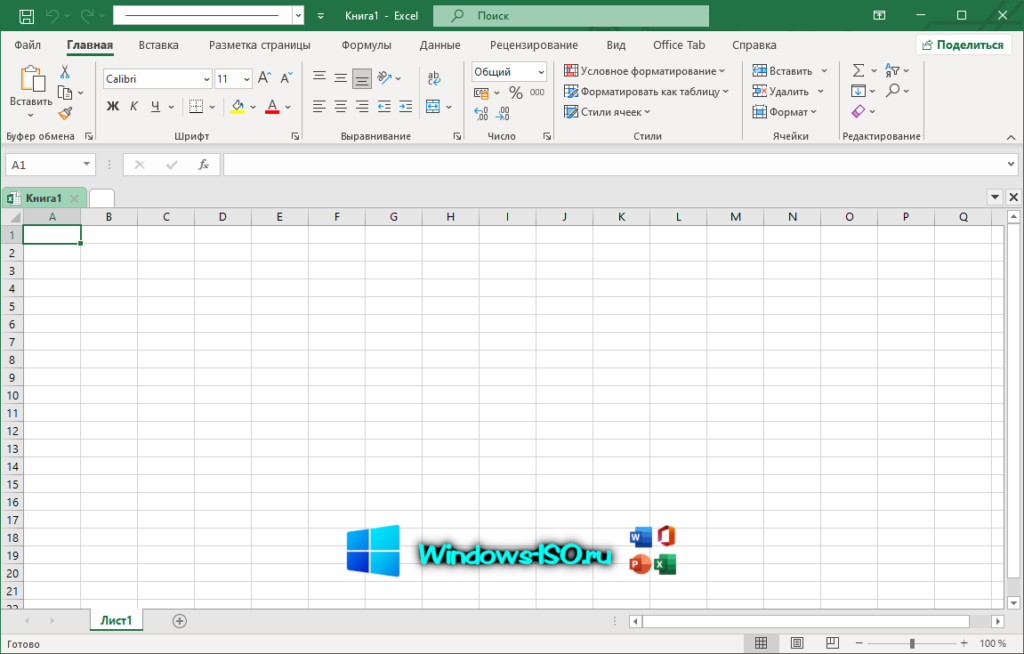Switch to the Вставка tab
Image resolution: width=1024 pixels, height=654 pixels.
159,45
